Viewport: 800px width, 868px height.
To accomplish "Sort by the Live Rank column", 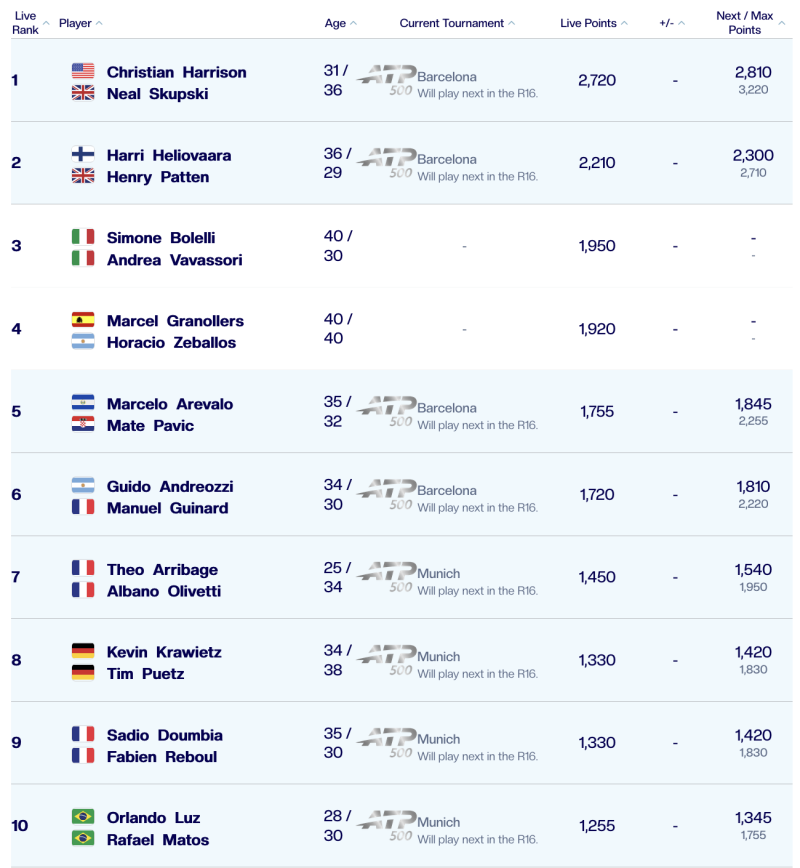I will tap(26, 23).
